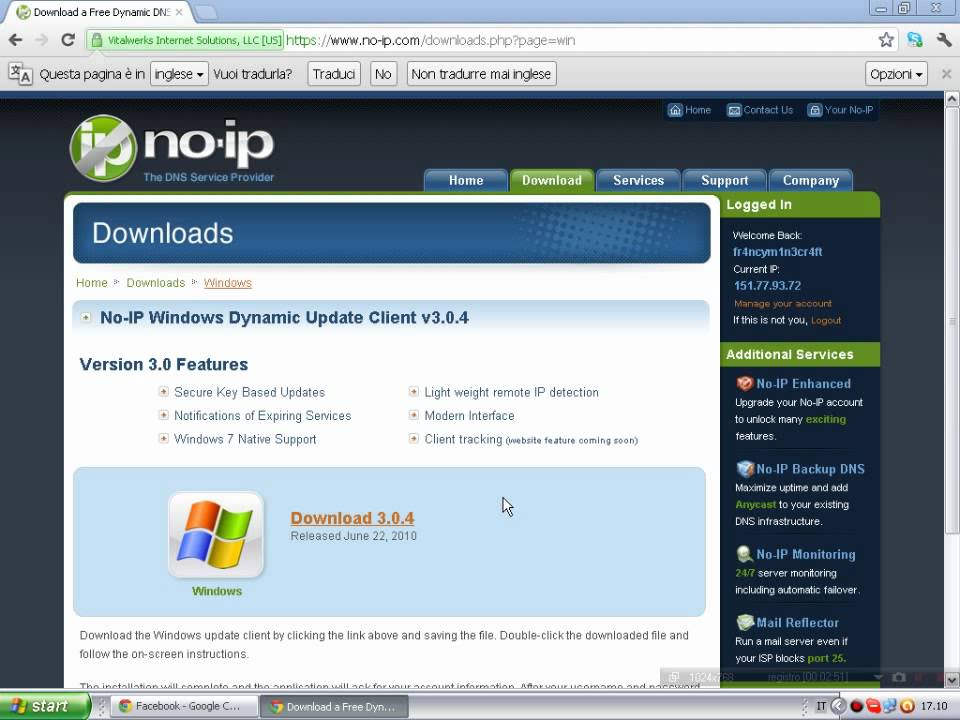Click the scrollbar up arrow
960x720 pixels.
pos(952,99)
